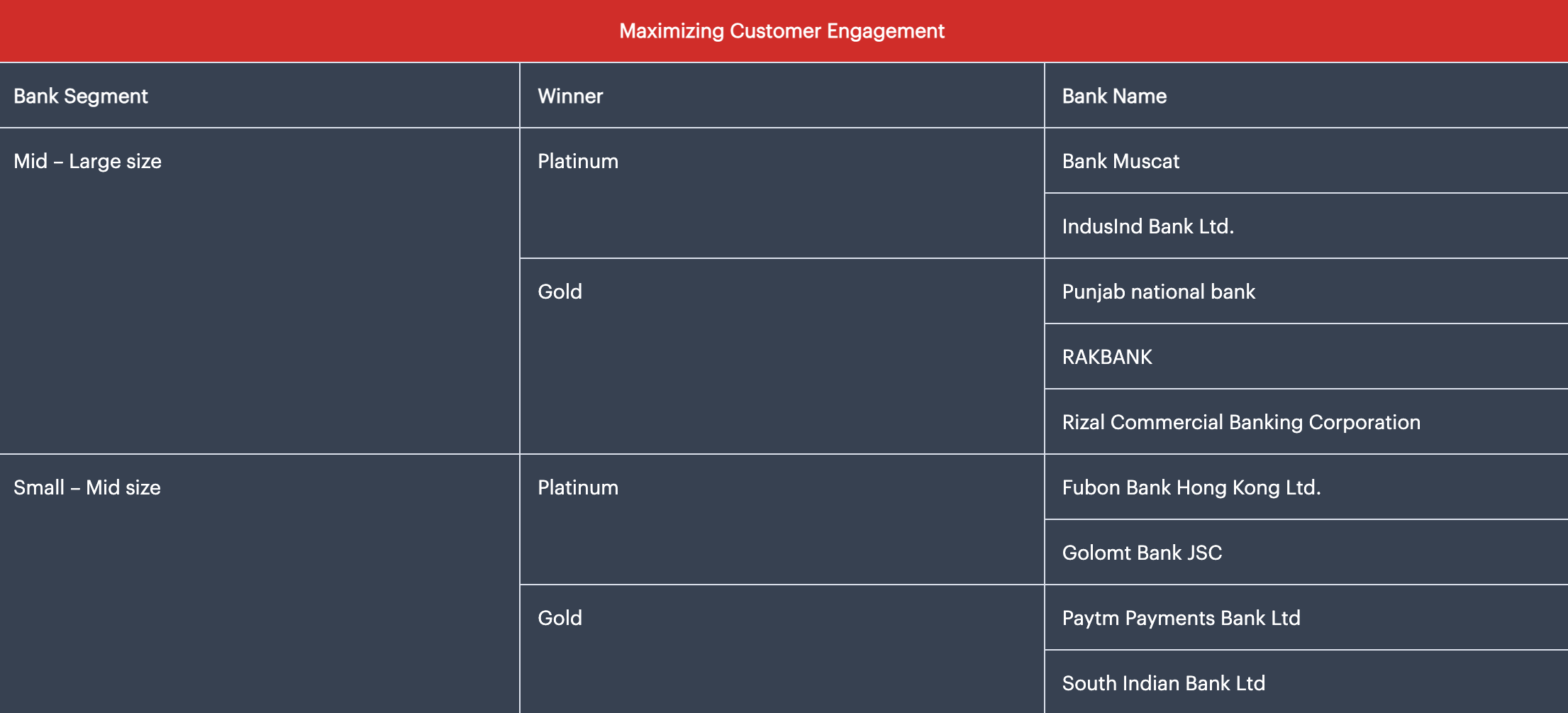Viewport: 1568px width, 713px height.
Task: Select 'Rizal Commercial Banking Corporation' cell
Action: (x=1241, y=422)
